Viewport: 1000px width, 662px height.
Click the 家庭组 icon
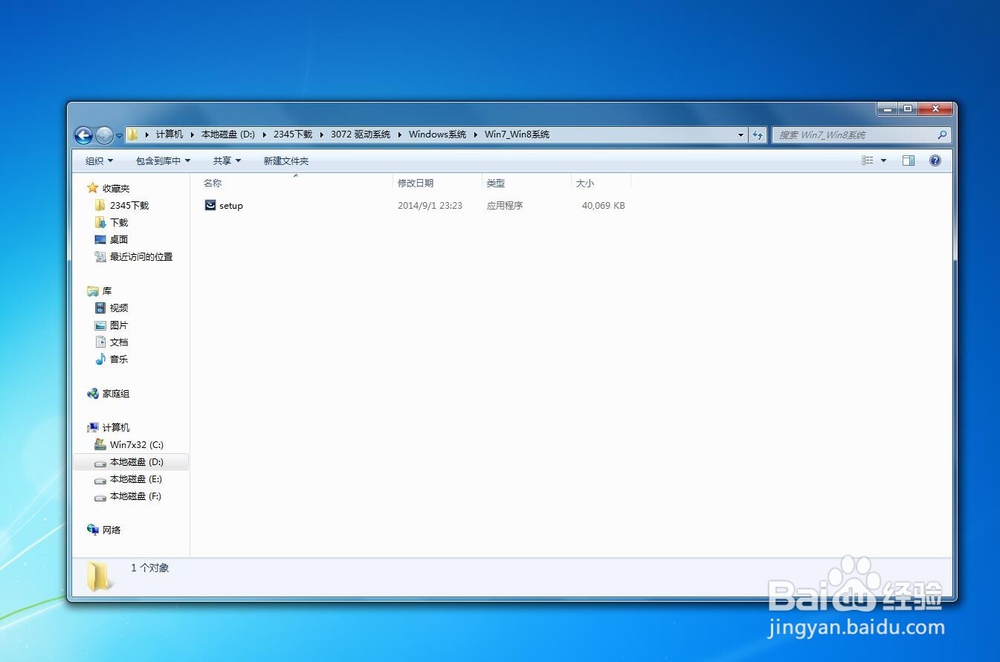(x=92, y=394)
